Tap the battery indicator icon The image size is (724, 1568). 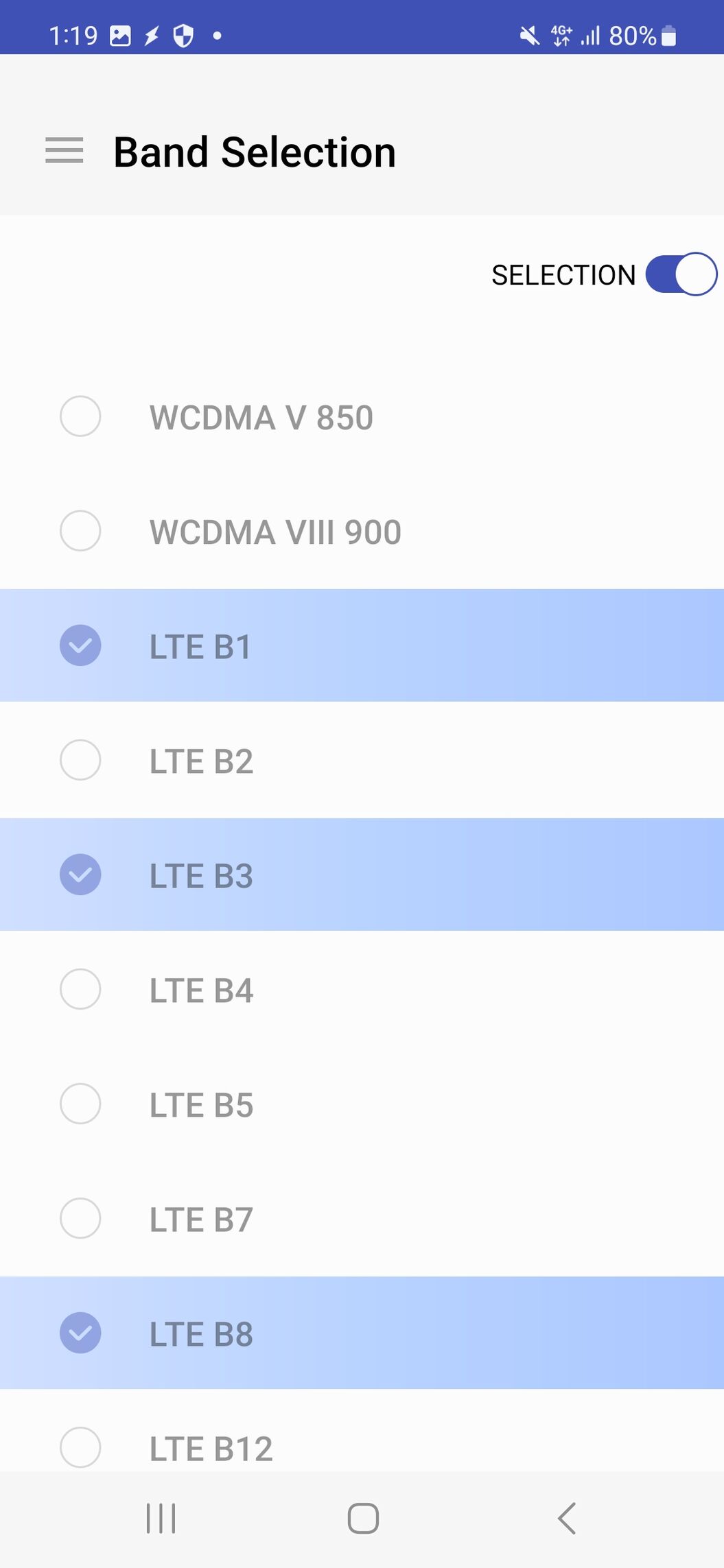click(x=668, y=36)
